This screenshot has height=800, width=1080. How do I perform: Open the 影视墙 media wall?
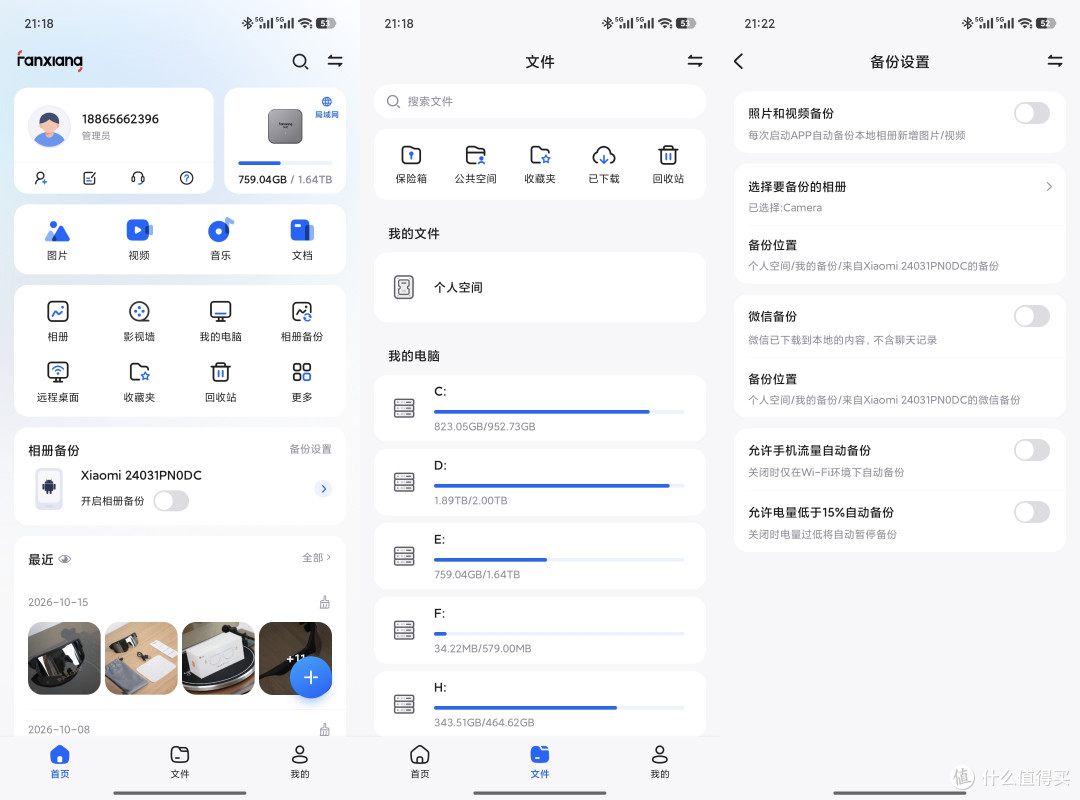tap(139, 321)
